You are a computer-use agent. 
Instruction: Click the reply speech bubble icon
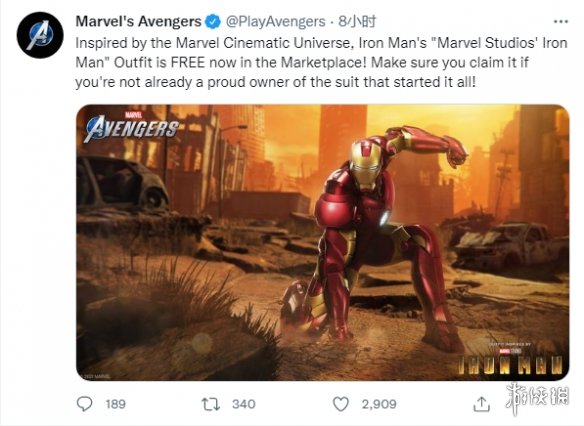(x=85, y=404)
